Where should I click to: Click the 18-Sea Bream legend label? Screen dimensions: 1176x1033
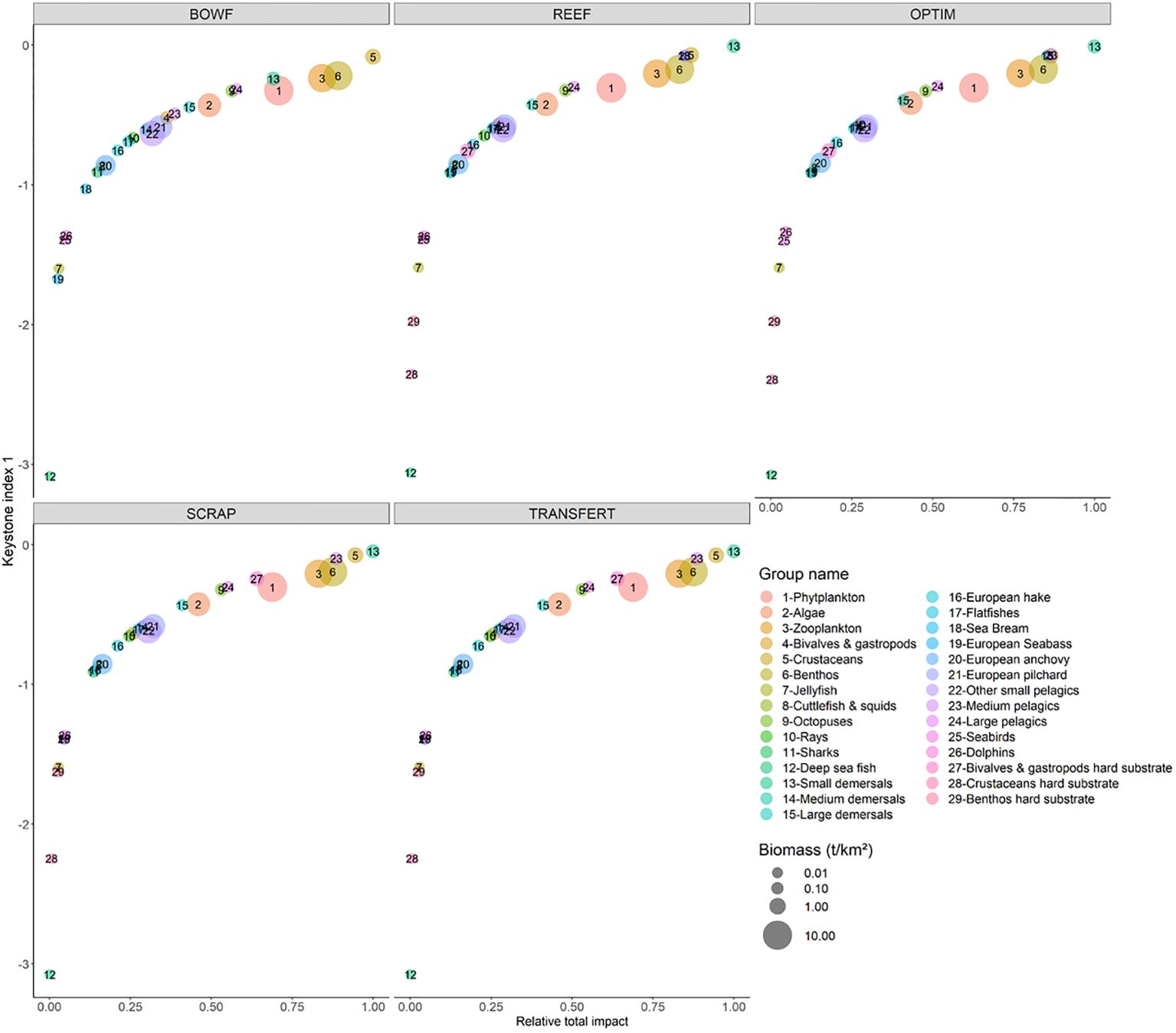click(988, 628)
